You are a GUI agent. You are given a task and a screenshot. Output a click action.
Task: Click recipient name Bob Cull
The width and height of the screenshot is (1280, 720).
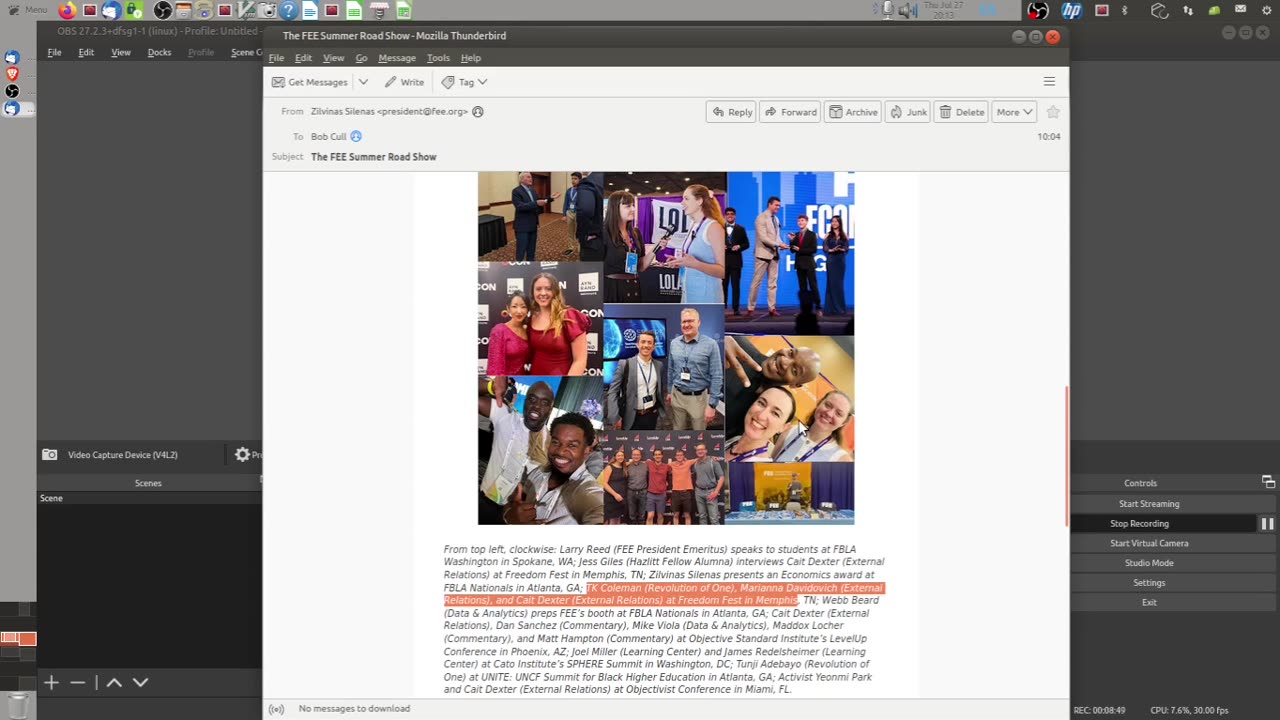coord(328,136)
